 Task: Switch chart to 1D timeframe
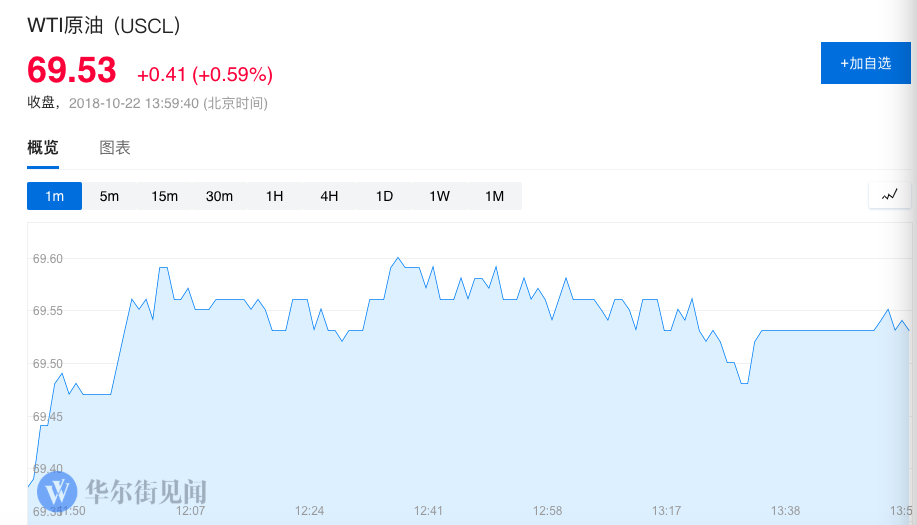pyautogui.click(x=384, y=196)
